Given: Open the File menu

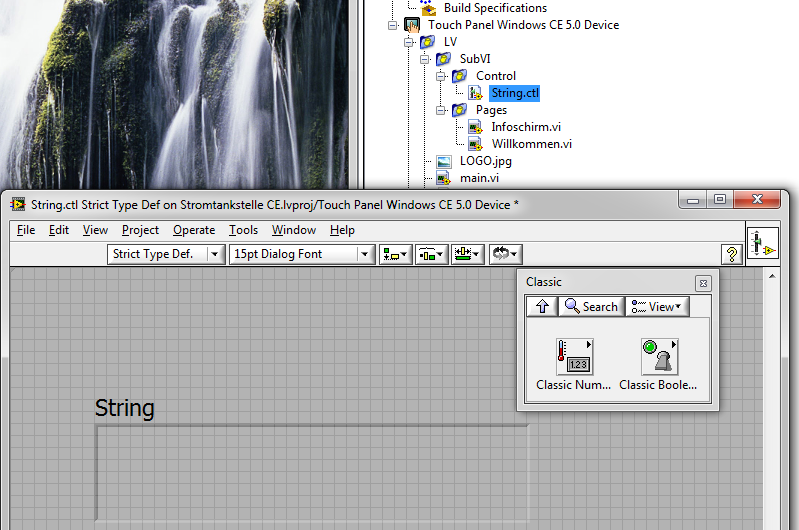Looking at the screenshot, I should (26, 230).
